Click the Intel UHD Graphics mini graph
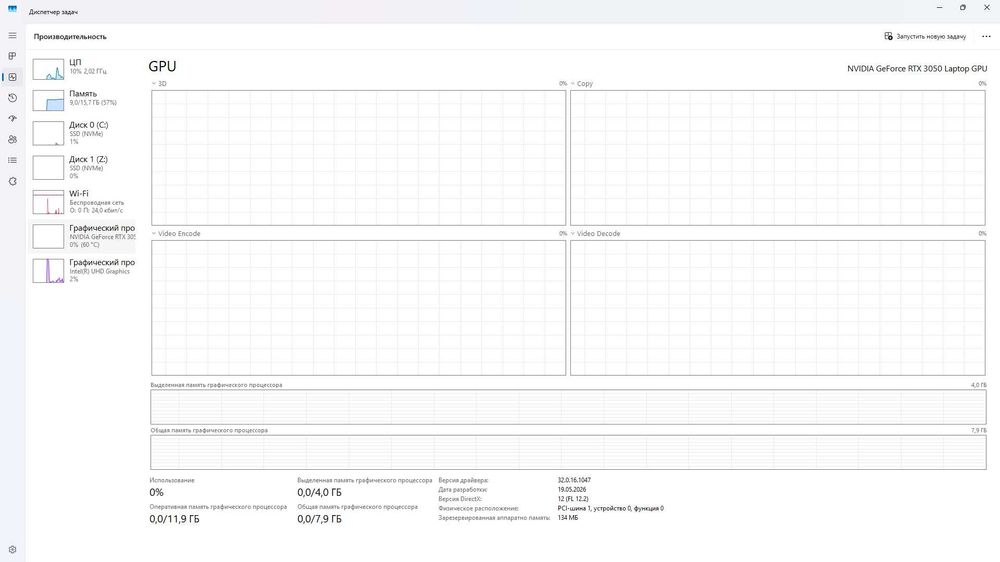The width and height of the screenshot is (1000, 562). 48,271
